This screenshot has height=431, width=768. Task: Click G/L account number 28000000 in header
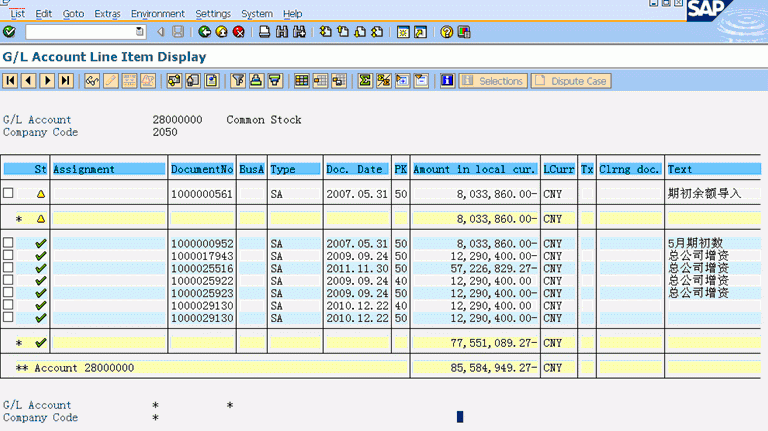point(177,120)
